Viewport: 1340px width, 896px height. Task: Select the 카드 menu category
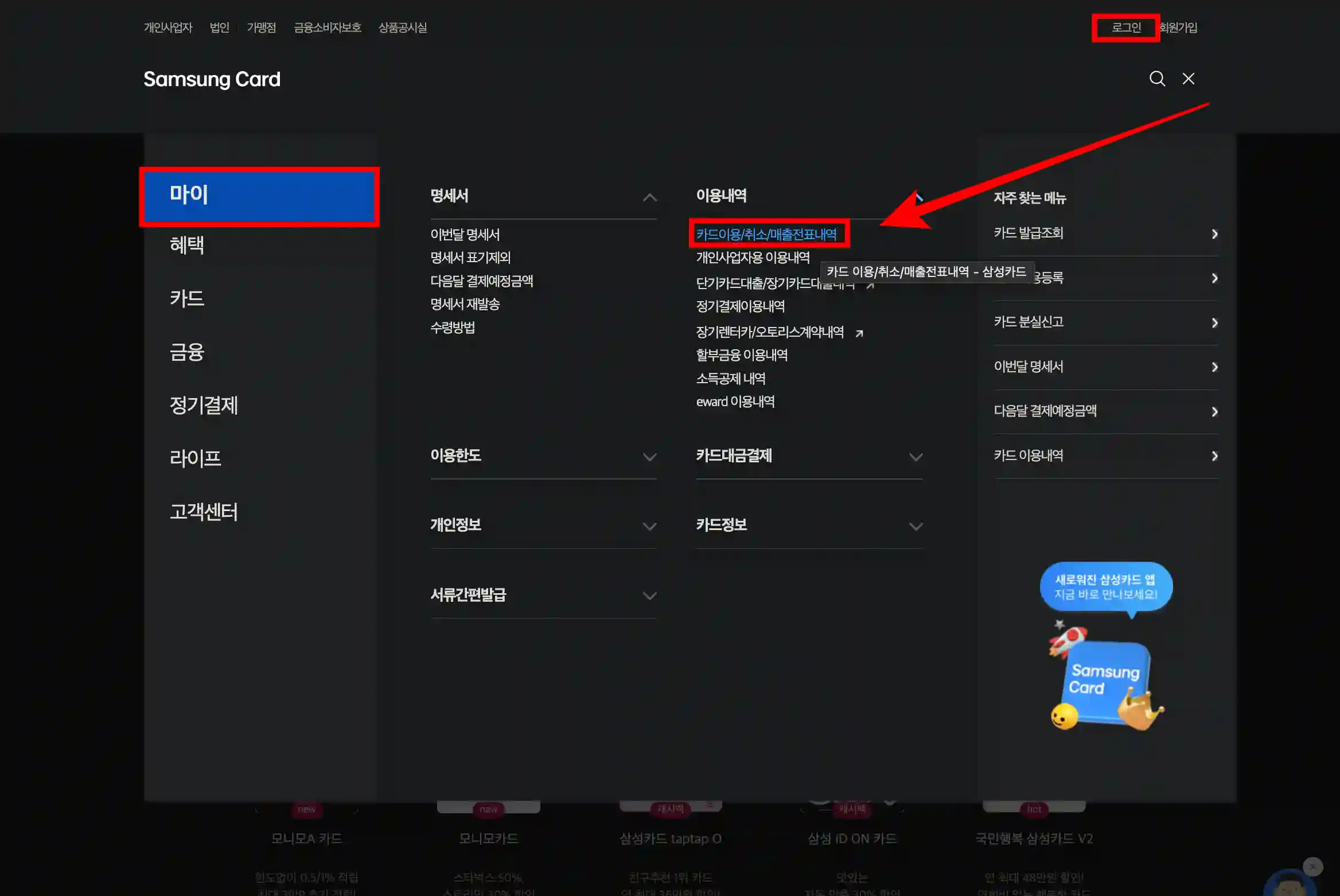pyautogui.click(x=187, y=298)
